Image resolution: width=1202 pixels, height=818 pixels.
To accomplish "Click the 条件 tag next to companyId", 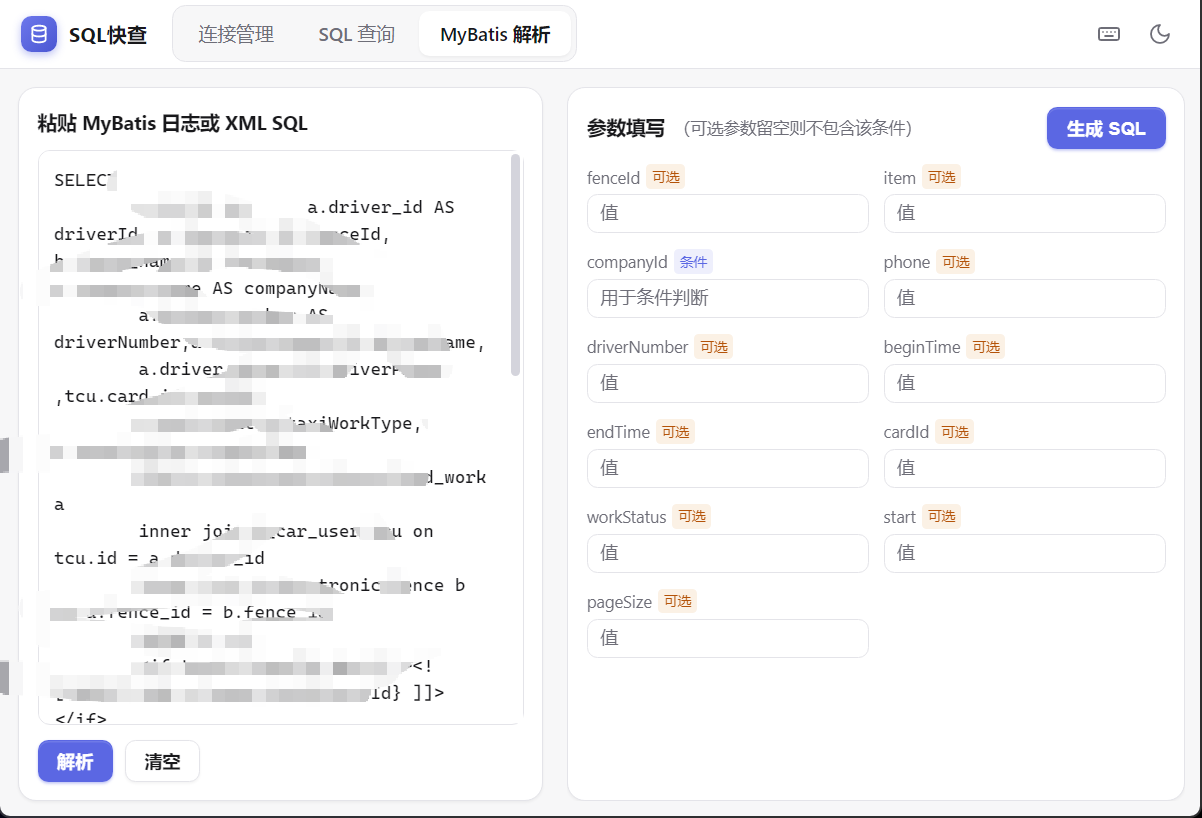I will (x=693, y=262).
